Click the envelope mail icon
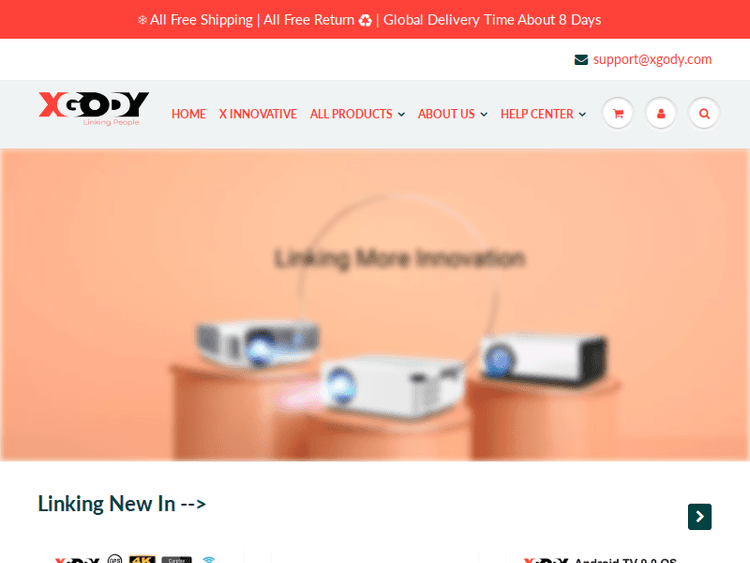This screenshot has height=563, width=750. (581, 60)
